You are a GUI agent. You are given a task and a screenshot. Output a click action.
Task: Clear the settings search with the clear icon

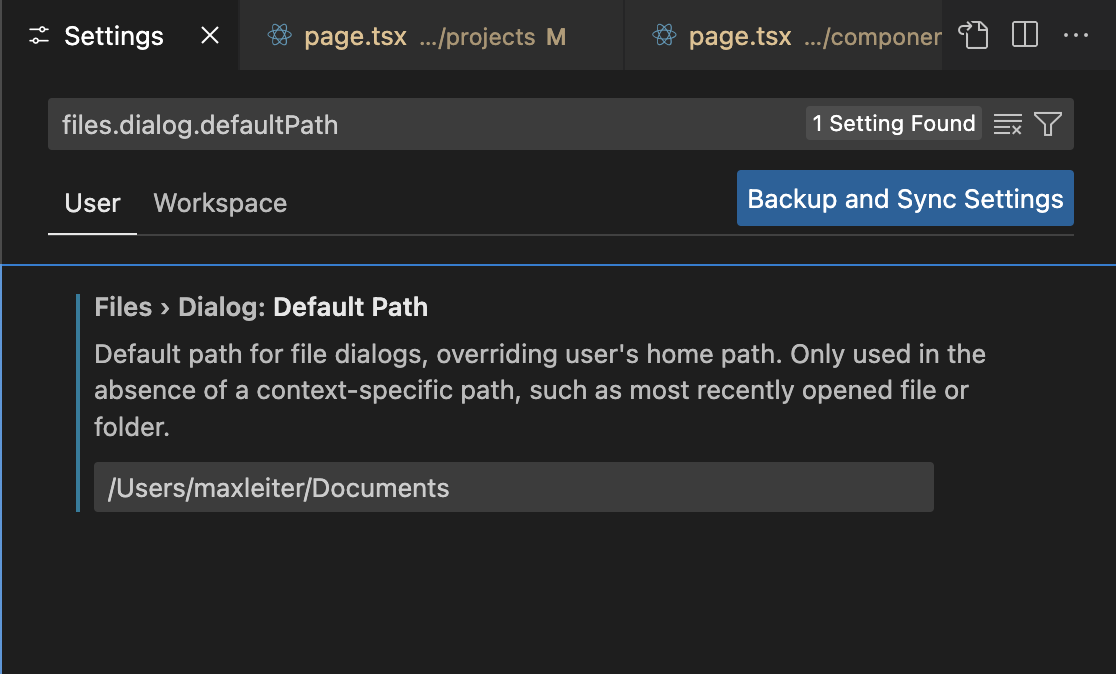click(1006, 124)
